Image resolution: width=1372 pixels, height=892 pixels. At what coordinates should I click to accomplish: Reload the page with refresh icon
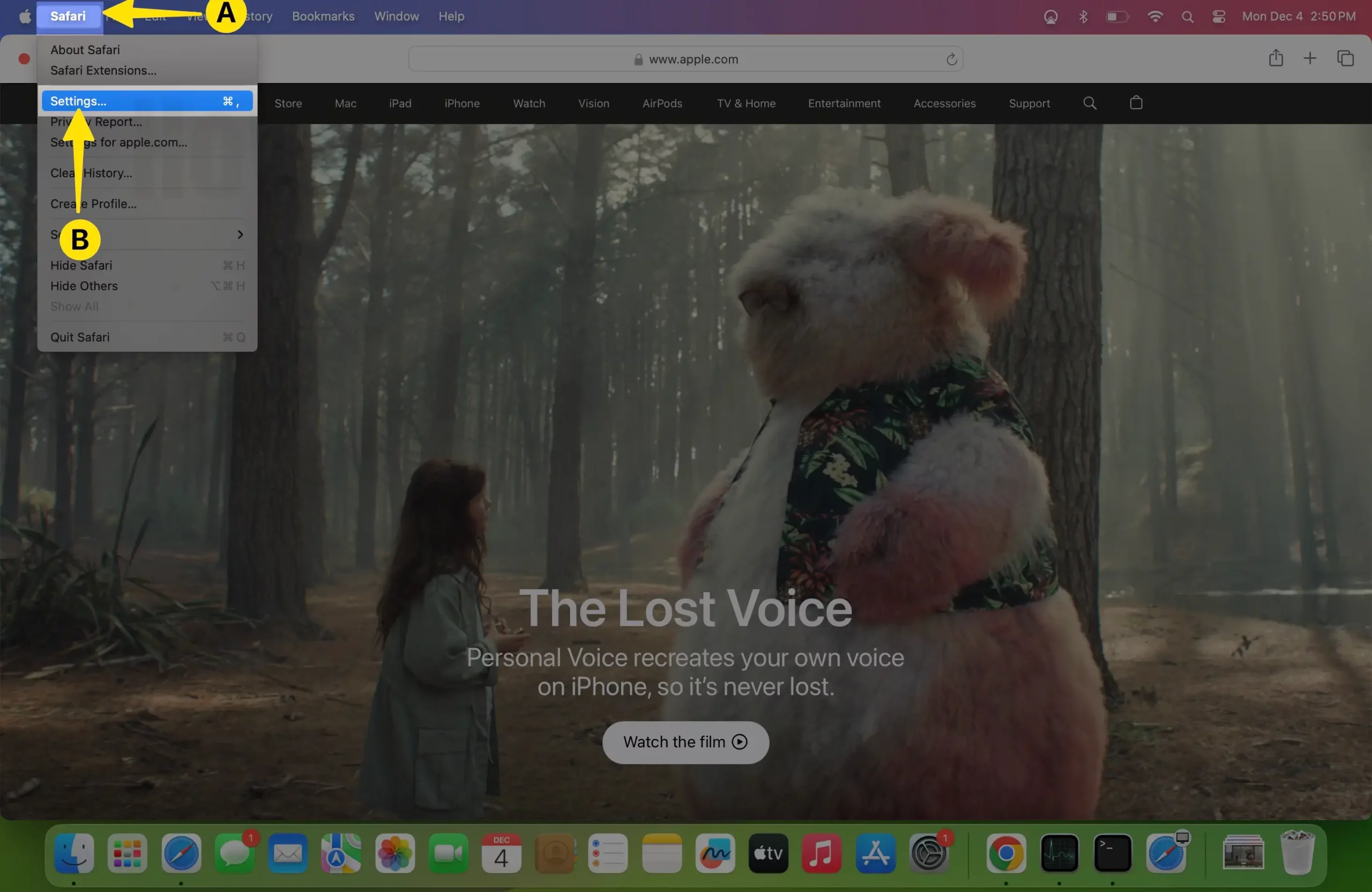[951, 59]
